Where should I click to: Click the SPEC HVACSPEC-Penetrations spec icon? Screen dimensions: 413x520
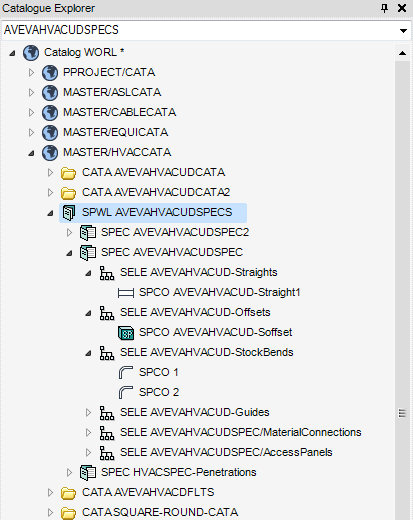tap(88, 472)
